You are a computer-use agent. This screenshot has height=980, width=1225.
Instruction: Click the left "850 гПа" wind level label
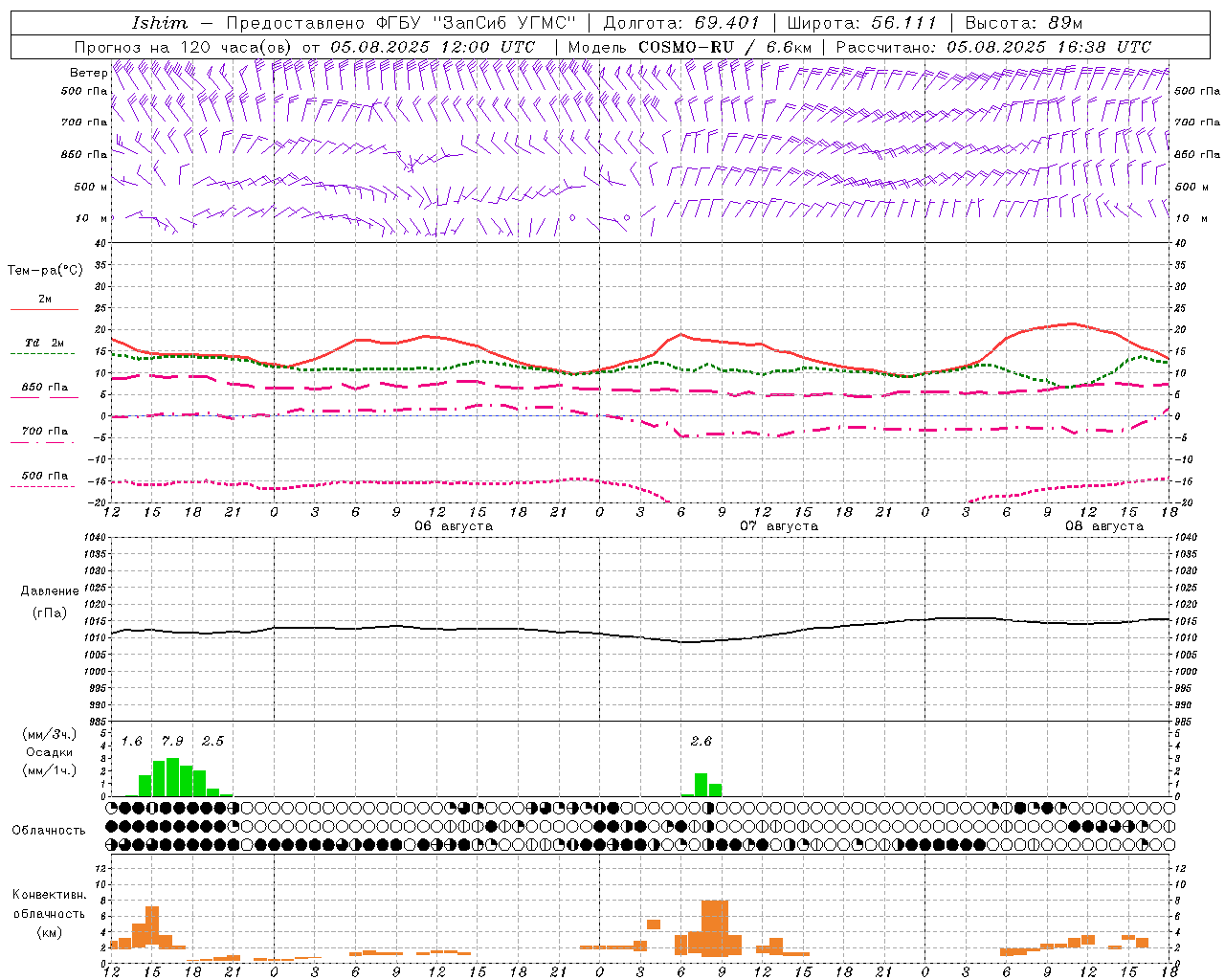[x=85, y=154]
